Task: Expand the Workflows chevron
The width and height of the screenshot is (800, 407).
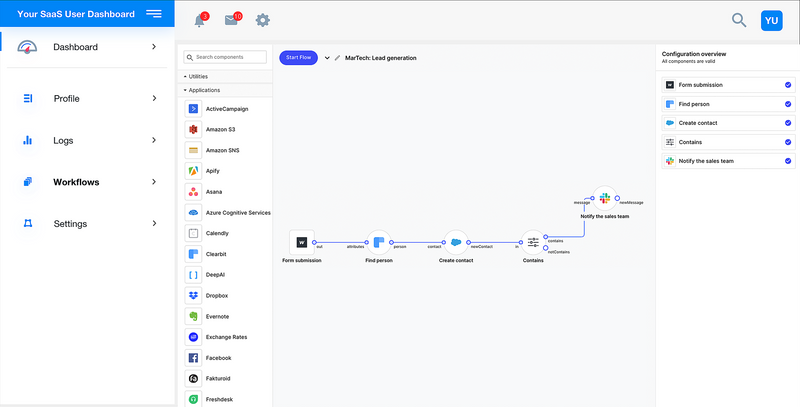Action: (x=154, y=182)
